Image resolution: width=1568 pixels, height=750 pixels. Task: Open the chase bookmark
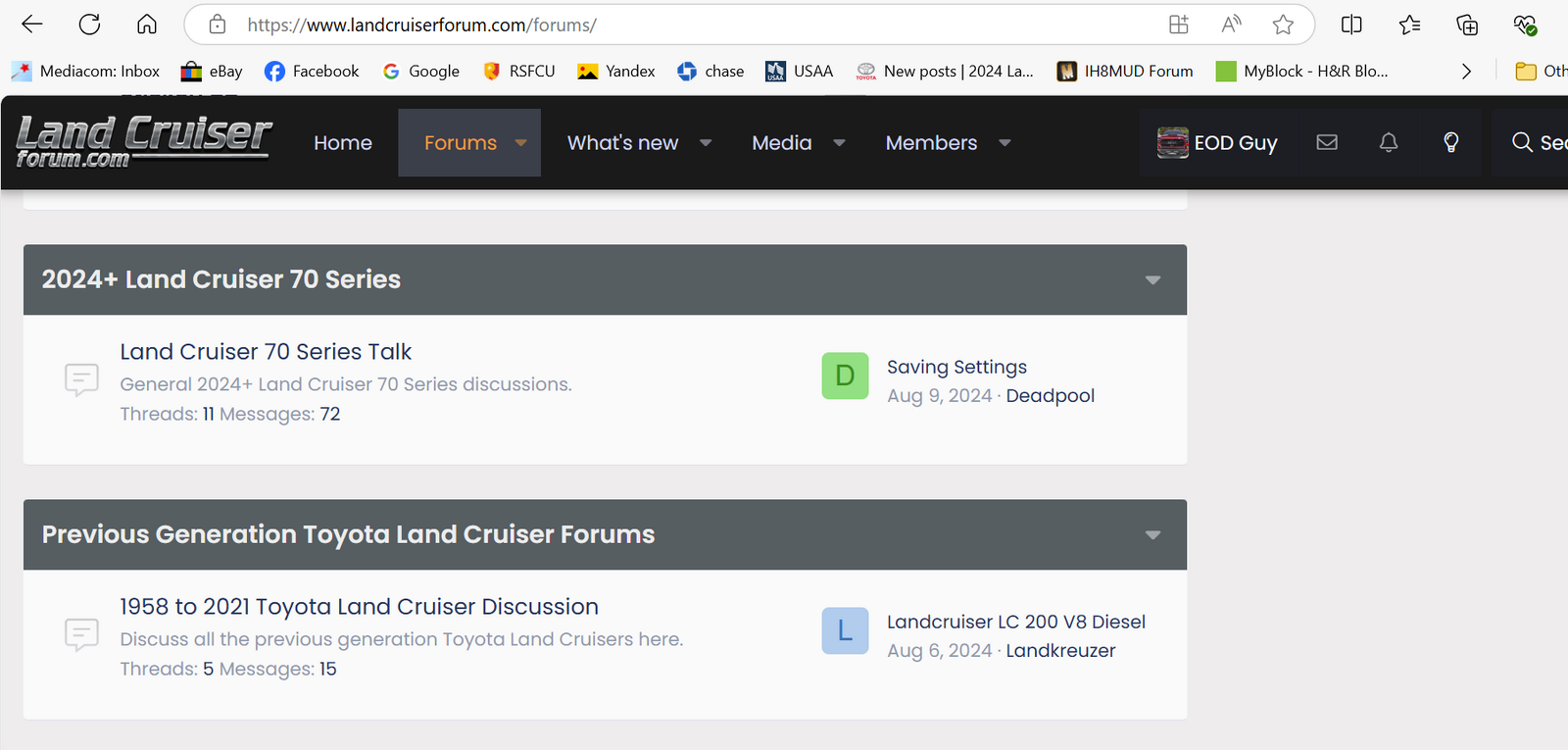click(x=710, y=71)
